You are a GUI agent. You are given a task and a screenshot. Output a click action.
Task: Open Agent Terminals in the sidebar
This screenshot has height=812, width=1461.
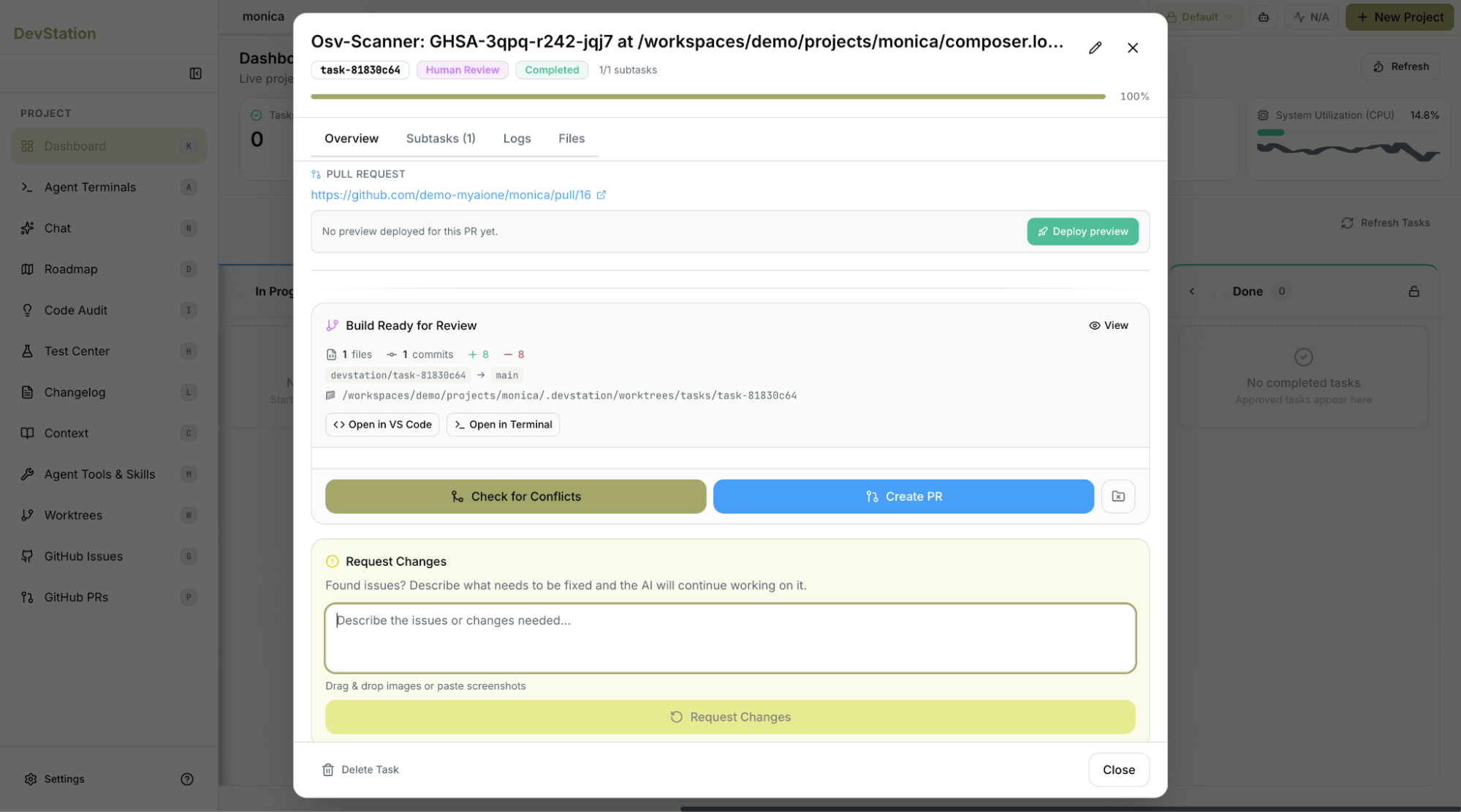pyautogui.click(x=108, y=187)
